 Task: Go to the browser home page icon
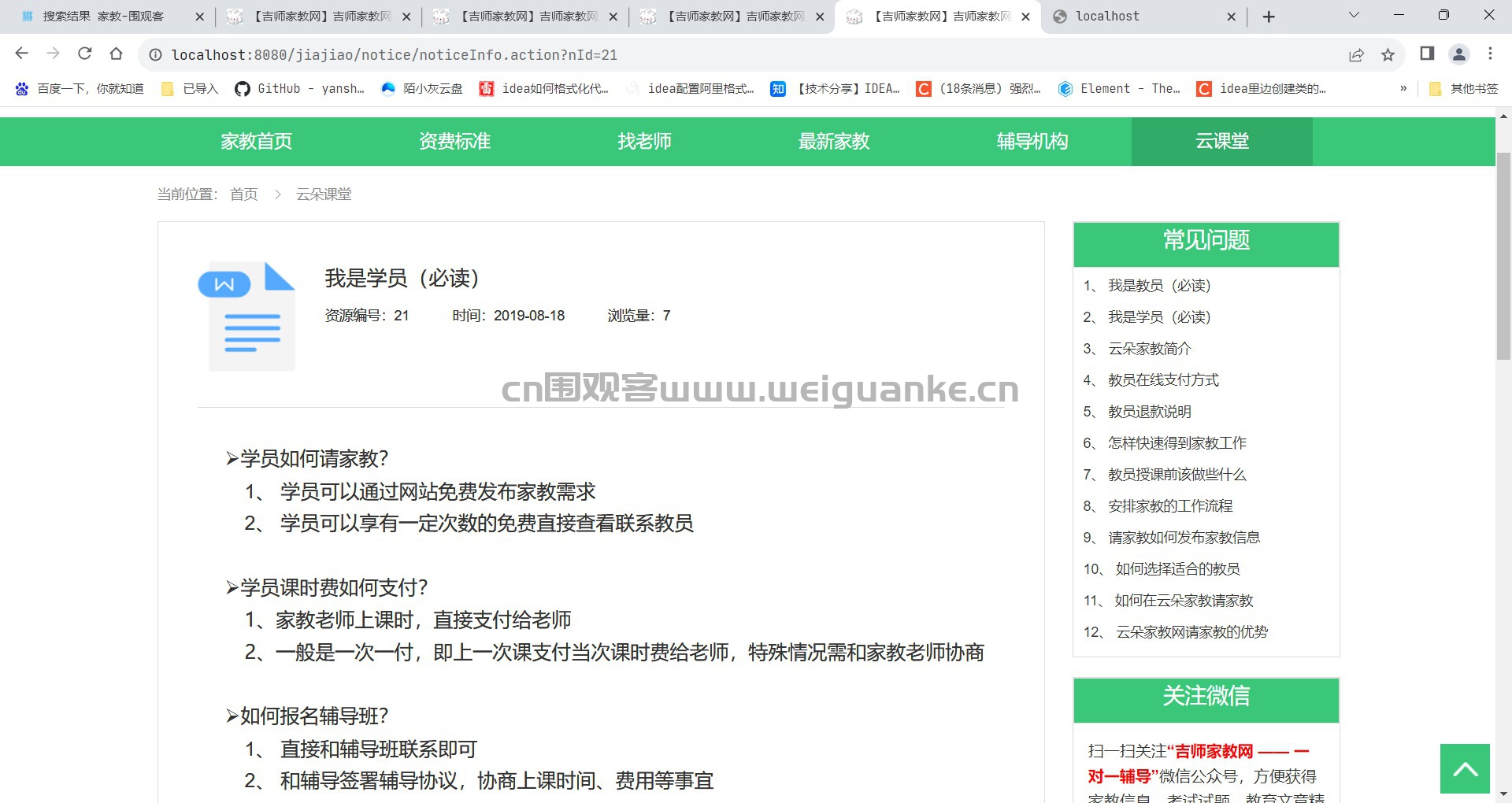click(x=117, y=54)
